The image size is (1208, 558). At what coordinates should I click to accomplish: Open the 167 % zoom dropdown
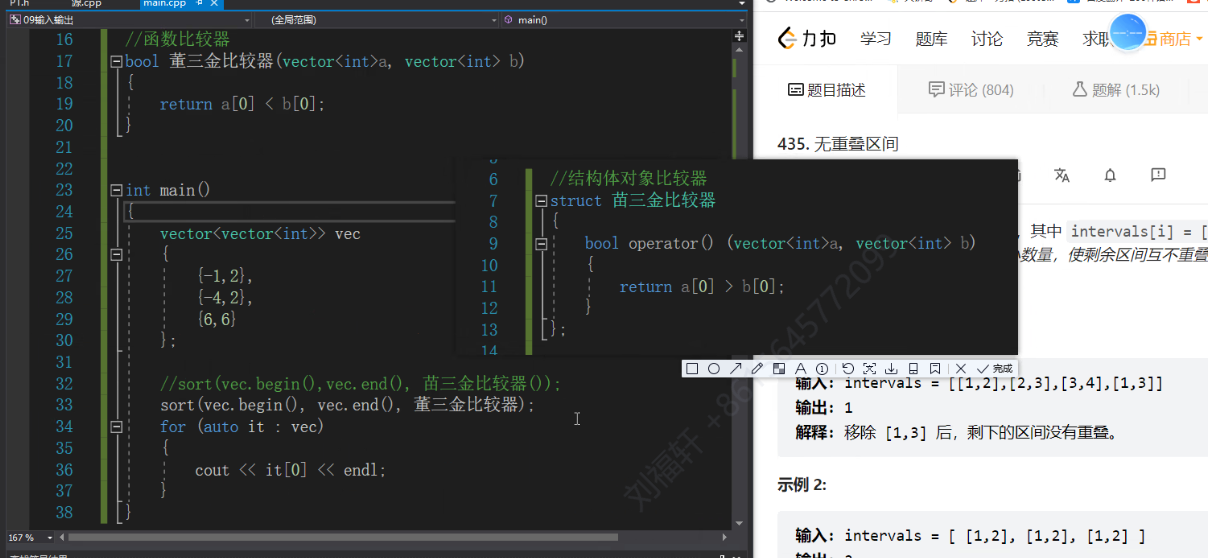coord(30,538)
